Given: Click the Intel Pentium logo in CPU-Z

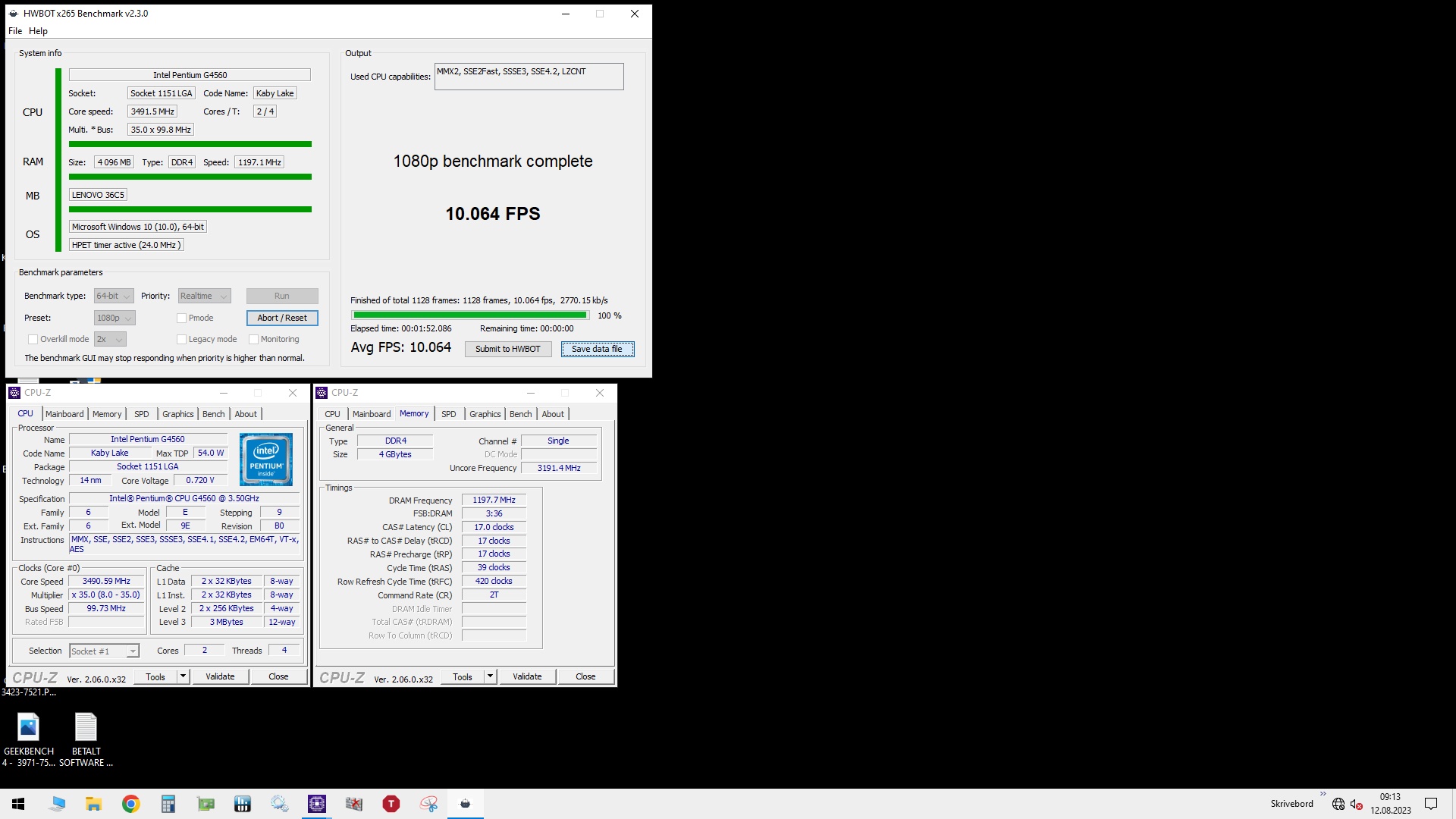Looking at the screenshot, I should click(x=266, y=459).
